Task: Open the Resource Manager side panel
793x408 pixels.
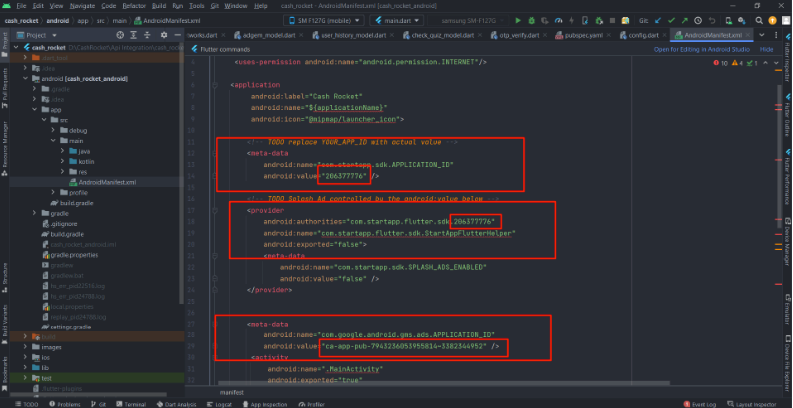Action: (5, 142)
